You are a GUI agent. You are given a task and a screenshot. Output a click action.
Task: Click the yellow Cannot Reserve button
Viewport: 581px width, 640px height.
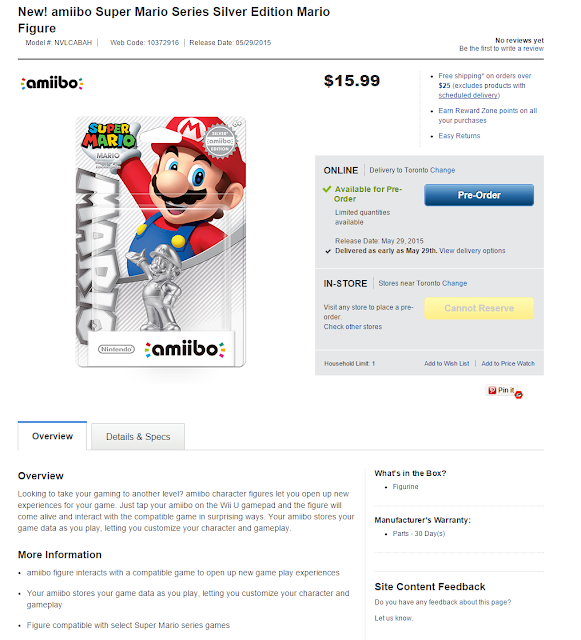(479, 308)
